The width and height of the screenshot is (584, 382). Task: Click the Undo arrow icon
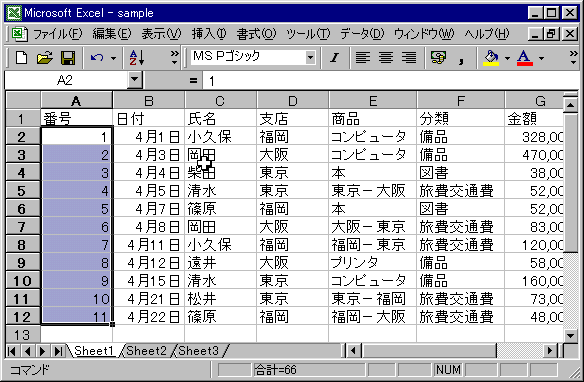point(97,58)
